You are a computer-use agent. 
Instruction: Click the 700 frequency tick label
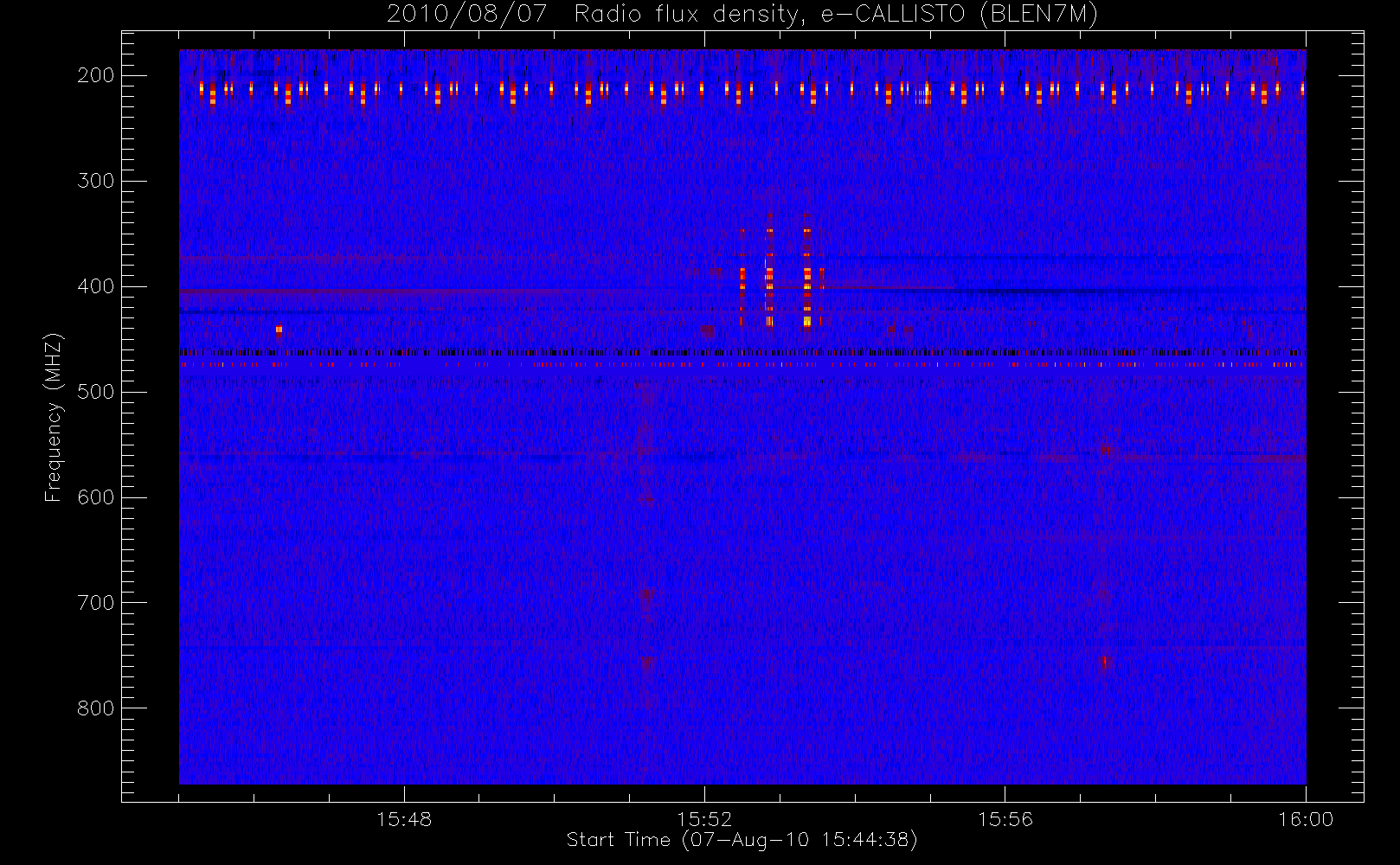coord(96,603)
